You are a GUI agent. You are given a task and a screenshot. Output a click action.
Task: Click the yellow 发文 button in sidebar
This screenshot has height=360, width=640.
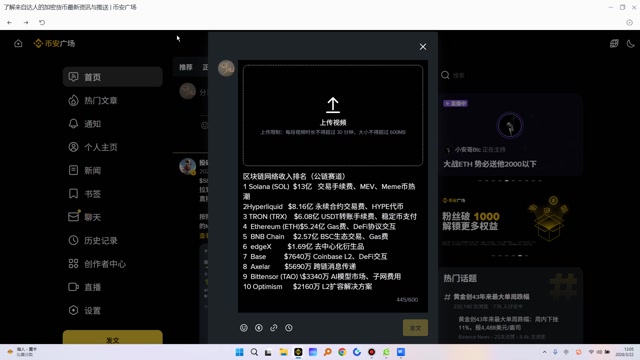coord(113,337)
